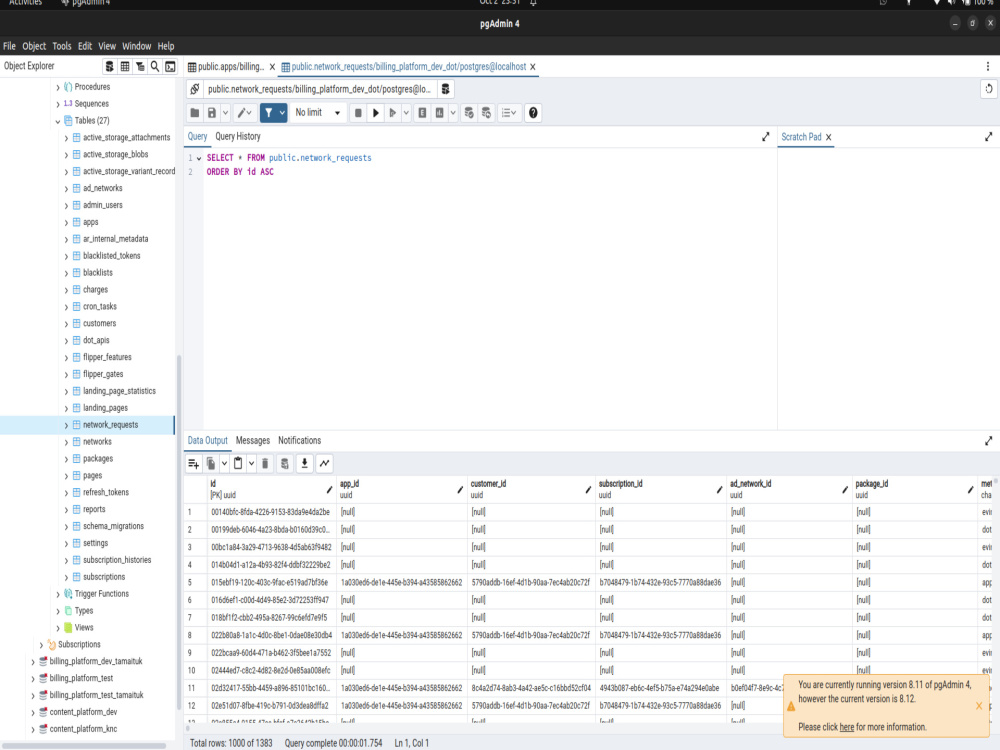Open the Tools menu
1000x750 pixels.
62,46
